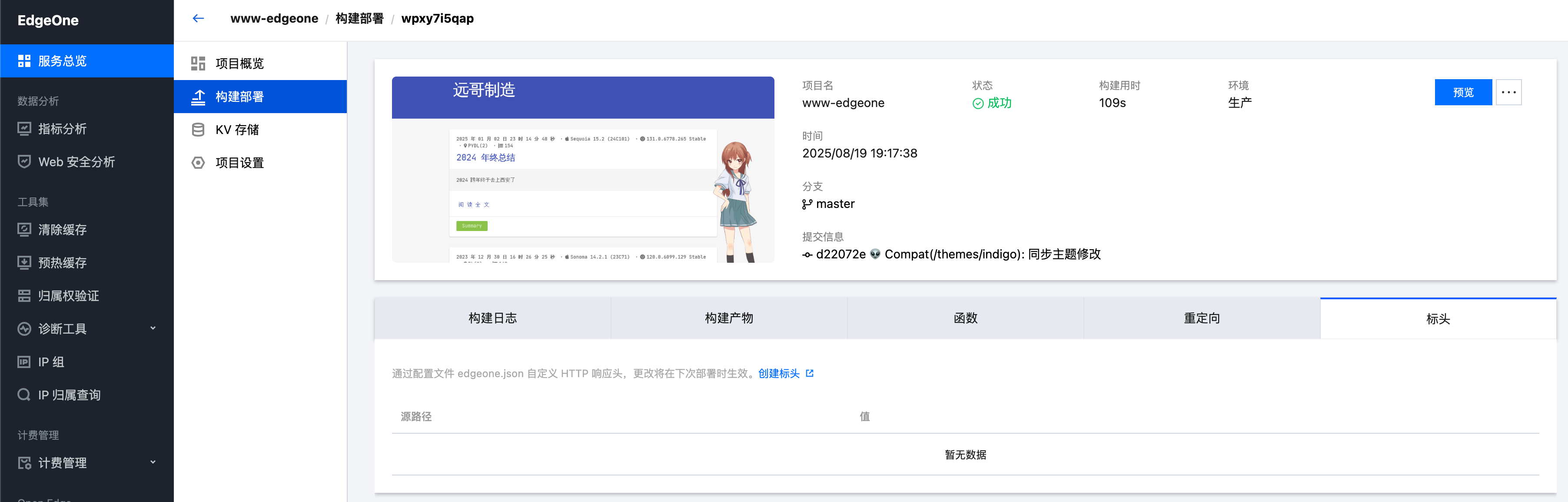
Task: Open 清除缓存 tool
Action: [x=62, y=230]
